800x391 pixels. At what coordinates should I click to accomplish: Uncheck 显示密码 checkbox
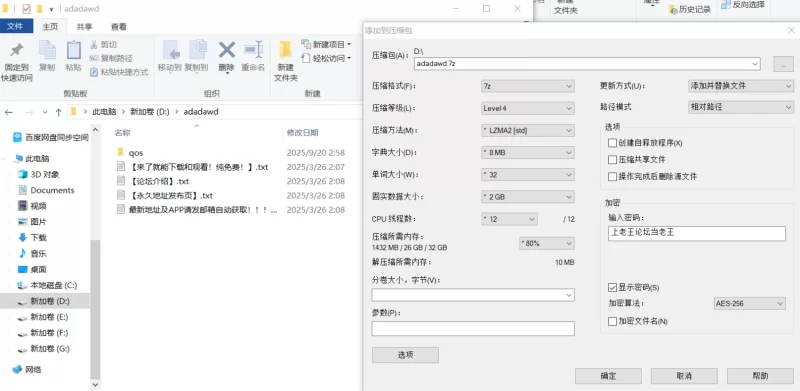pos(613,288)
